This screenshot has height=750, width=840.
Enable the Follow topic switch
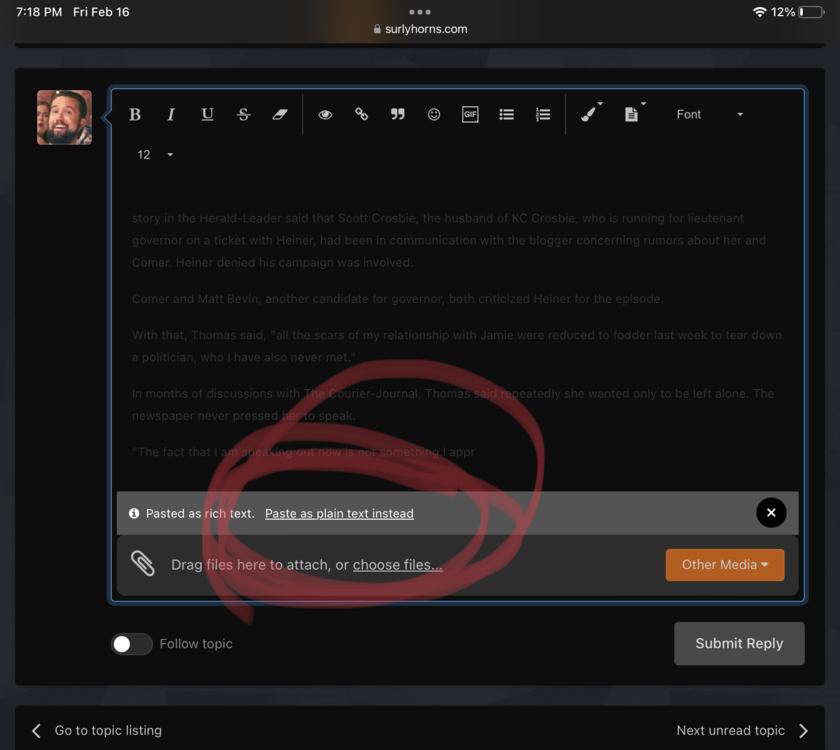point(131,644)
